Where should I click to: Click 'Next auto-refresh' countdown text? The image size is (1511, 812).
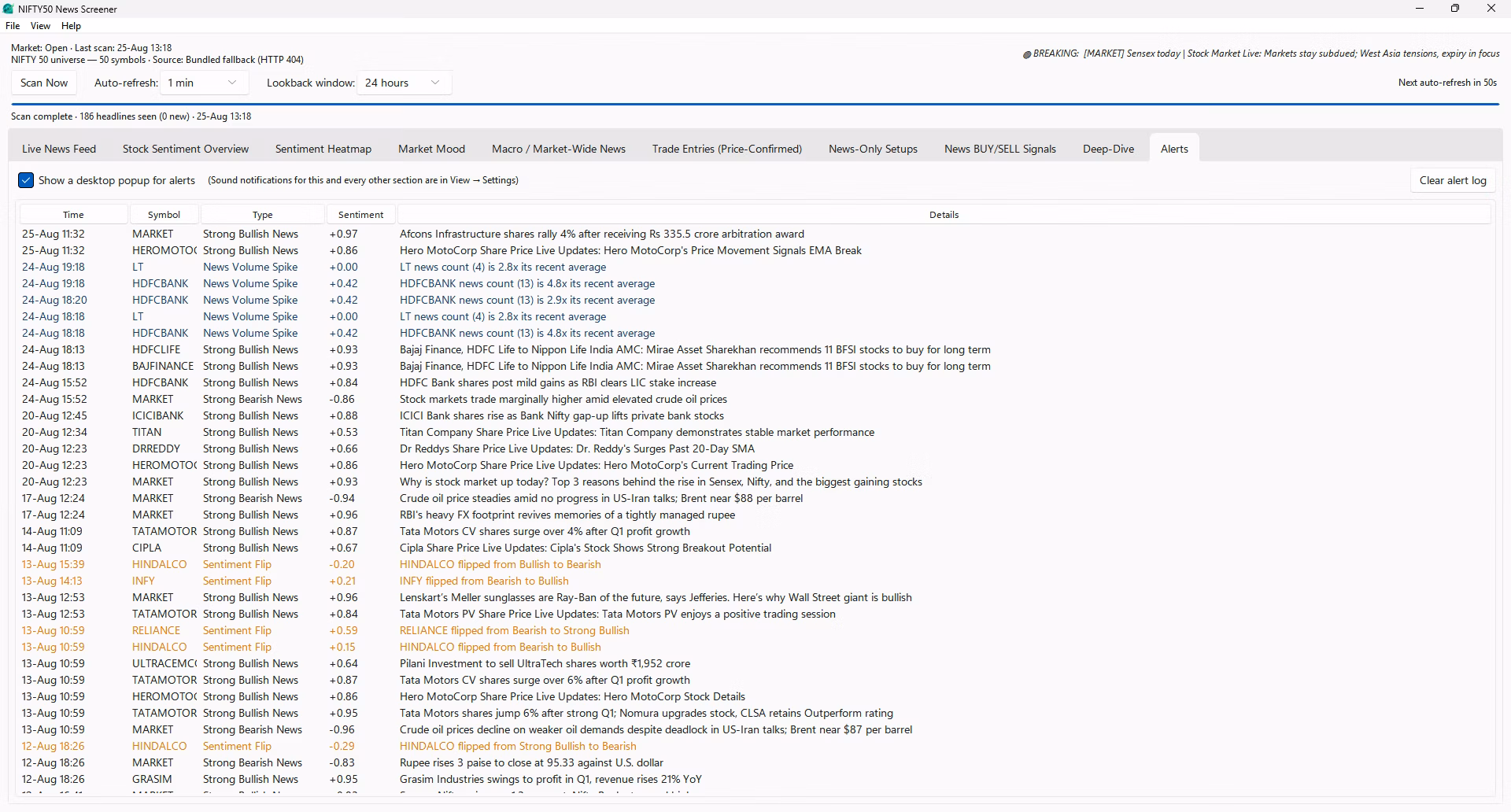(x=1447, y=83)
